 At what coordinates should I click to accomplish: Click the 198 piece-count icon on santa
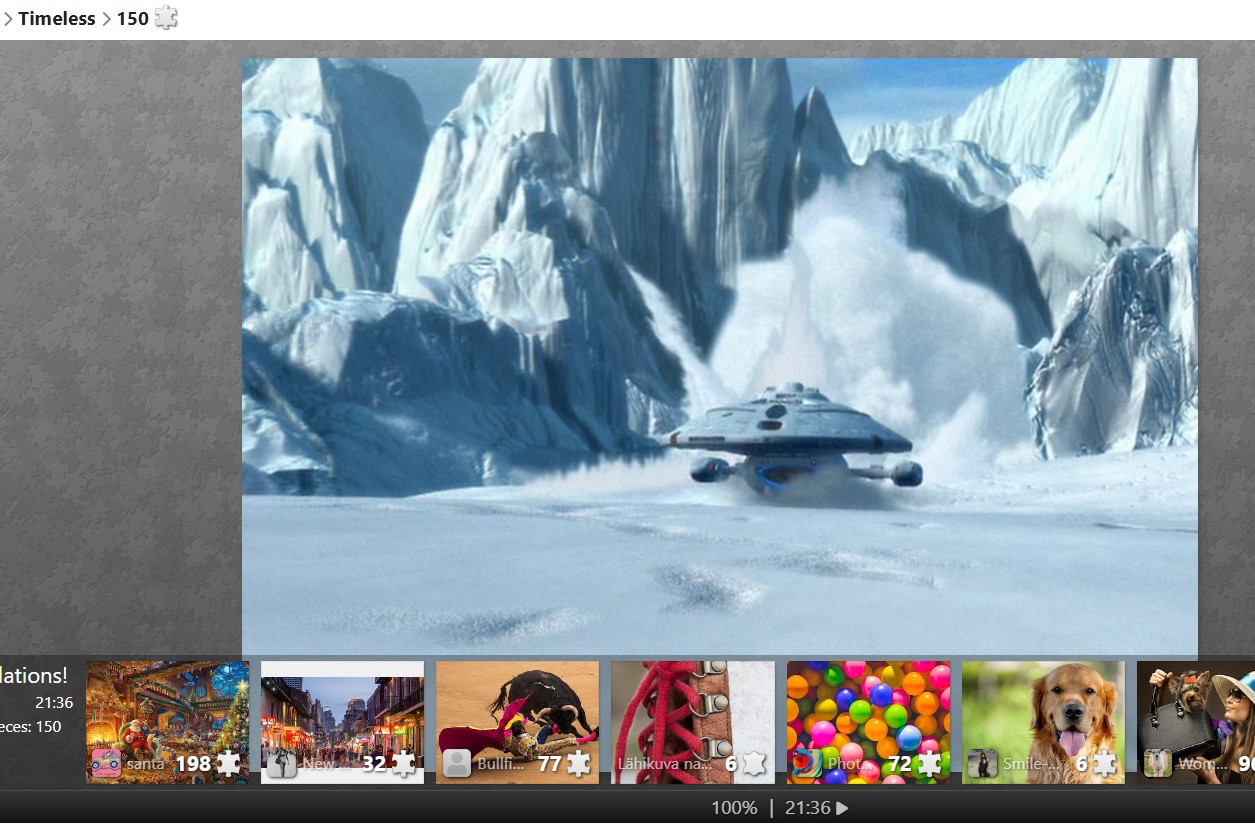pos(229,764)
